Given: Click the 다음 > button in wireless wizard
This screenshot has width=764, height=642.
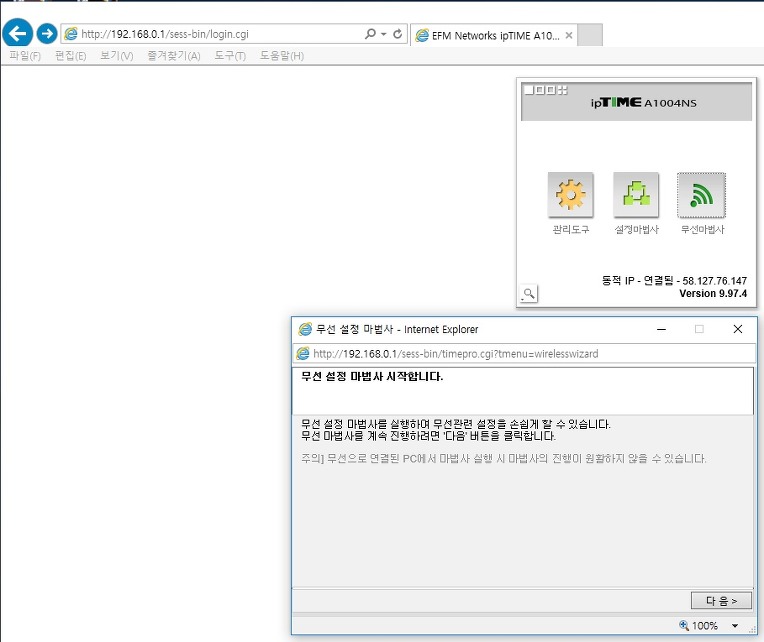Looking at the screenshot, I should [721, 601].
